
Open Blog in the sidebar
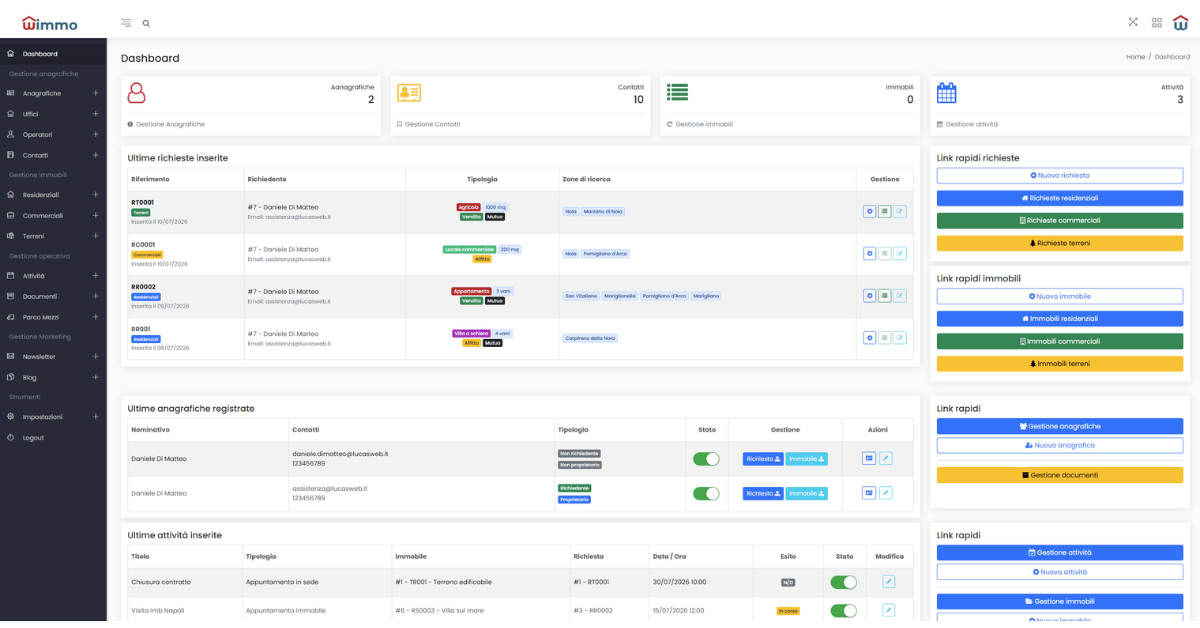coord(53,377)
